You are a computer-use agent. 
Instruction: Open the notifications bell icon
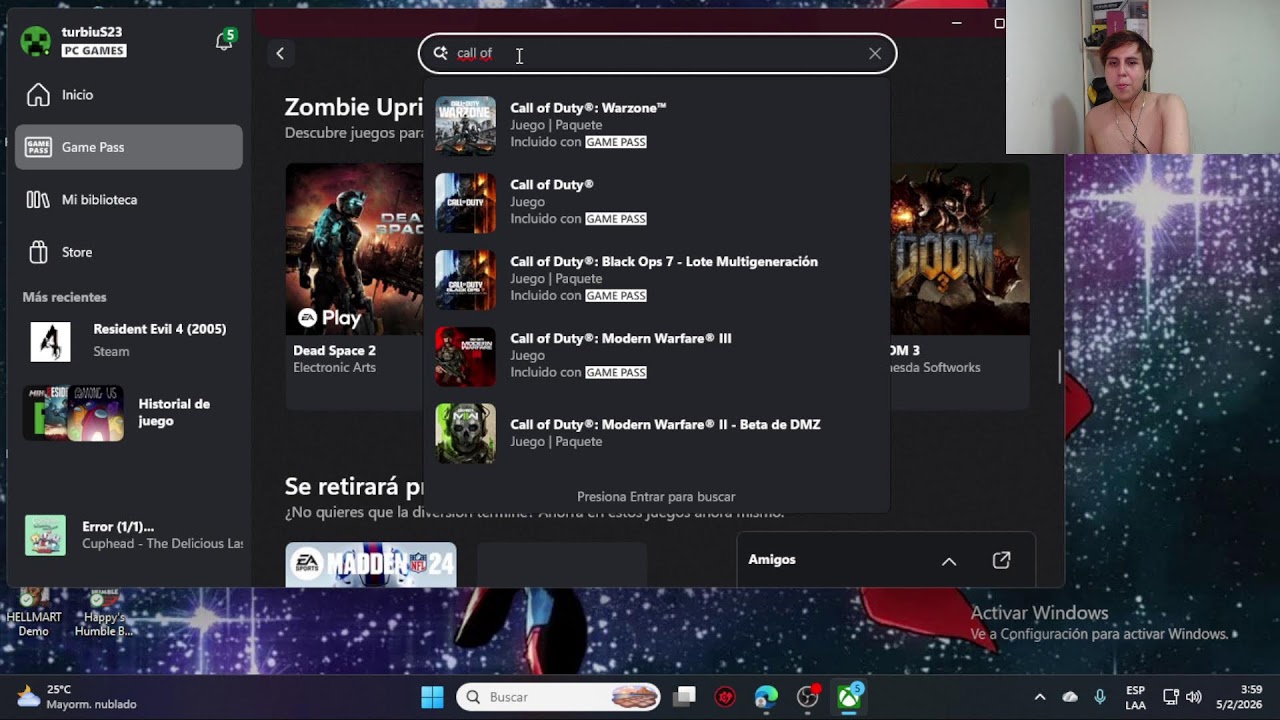(225, 41)
